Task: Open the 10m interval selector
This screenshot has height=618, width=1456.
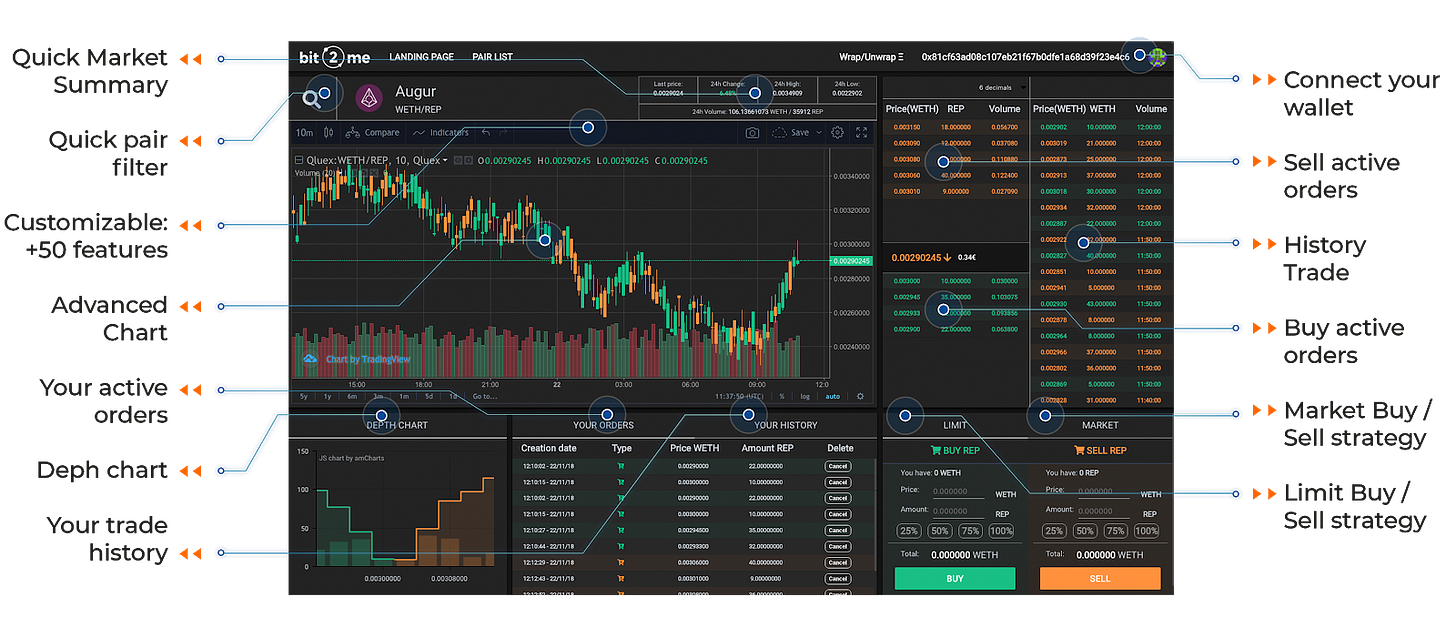Action: (304, 132)
